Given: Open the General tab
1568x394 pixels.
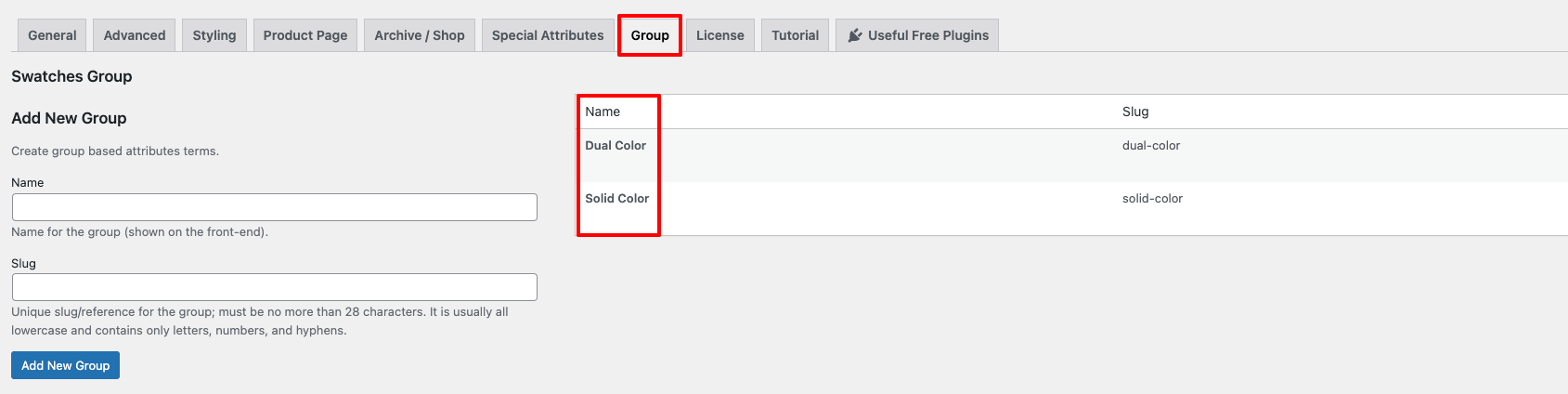Looking at the screenshot, I should (52, 35).
